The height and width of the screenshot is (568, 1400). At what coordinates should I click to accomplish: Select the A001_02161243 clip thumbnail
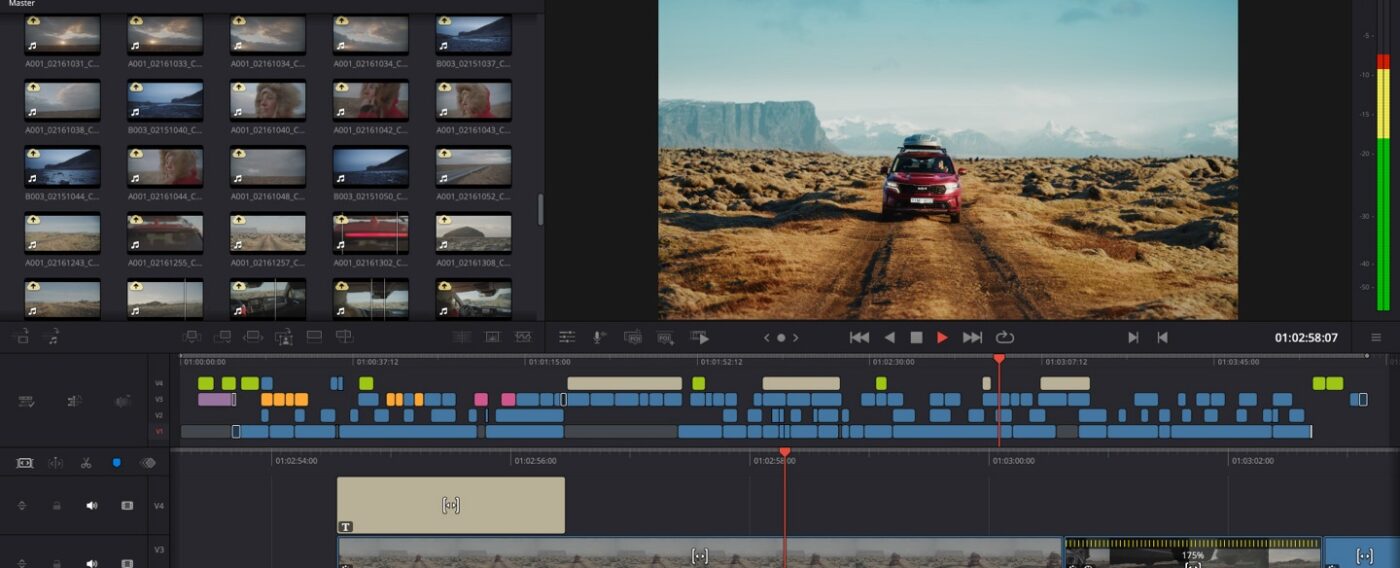pos(62,233)
